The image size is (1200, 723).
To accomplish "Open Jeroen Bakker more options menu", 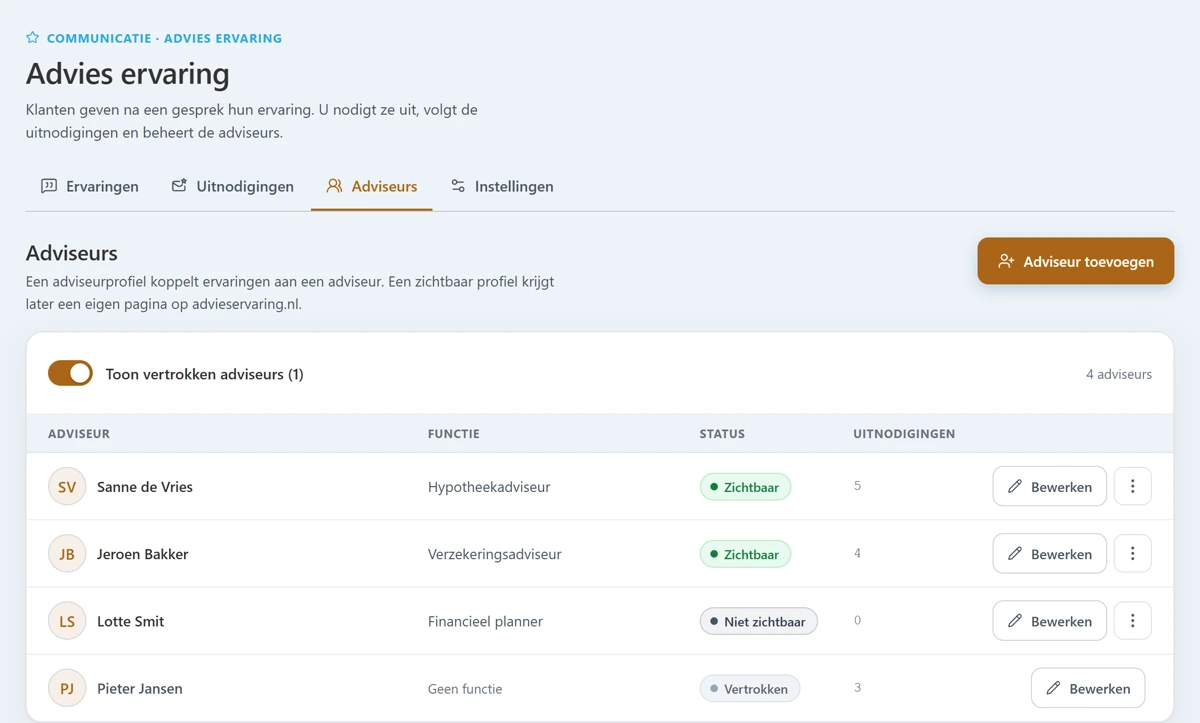I will (x=1132, y=553).
